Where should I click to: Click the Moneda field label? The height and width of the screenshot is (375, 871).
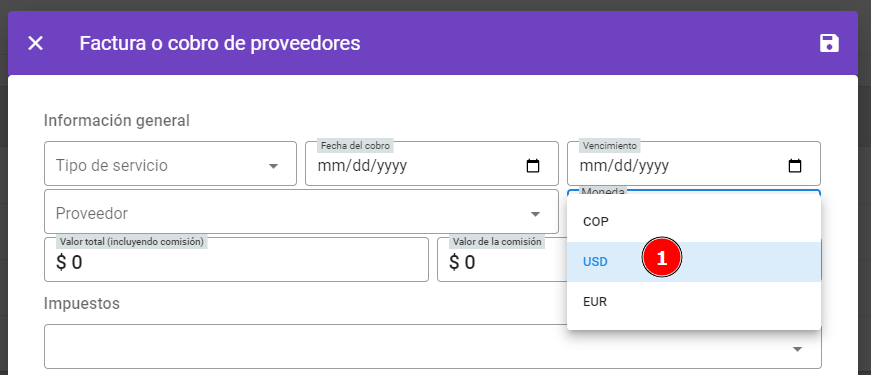tap(602, 191)
